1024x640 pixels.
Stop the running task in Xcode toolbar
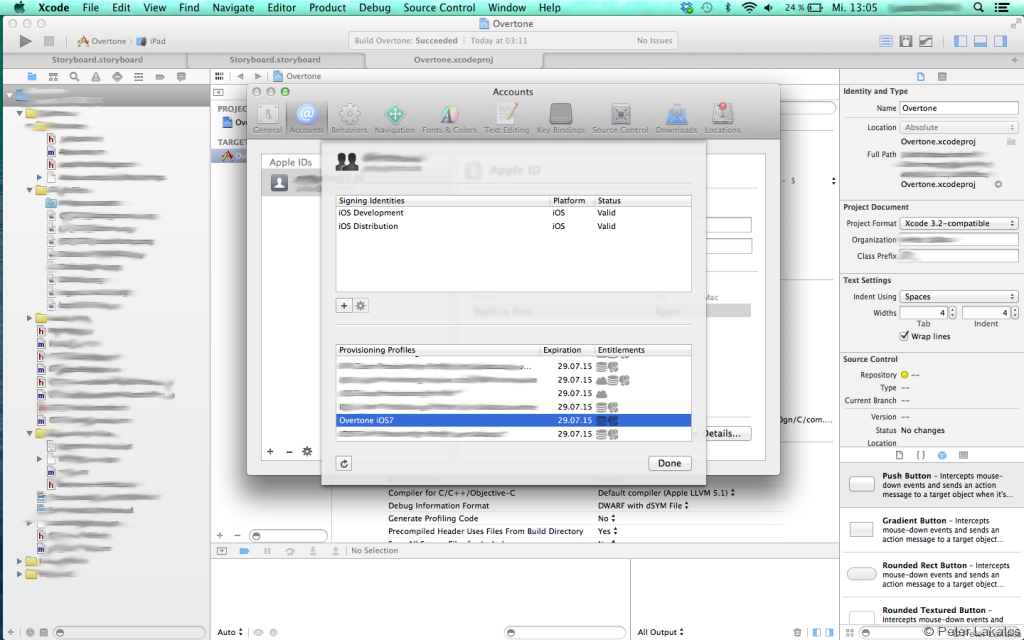(x=49, y=41)
